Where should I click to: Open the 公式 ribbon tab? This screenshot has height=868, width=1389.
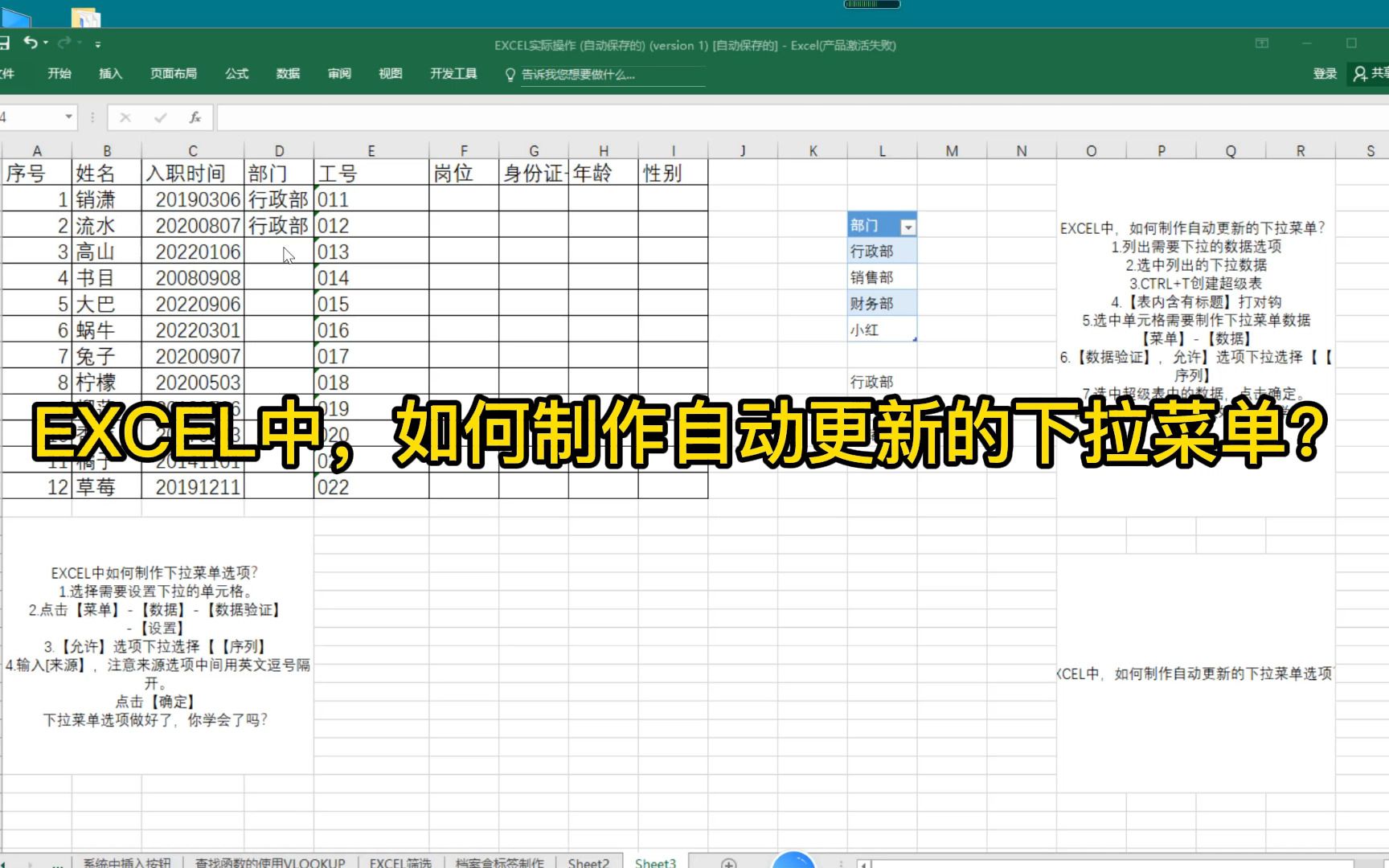[236, 74]
